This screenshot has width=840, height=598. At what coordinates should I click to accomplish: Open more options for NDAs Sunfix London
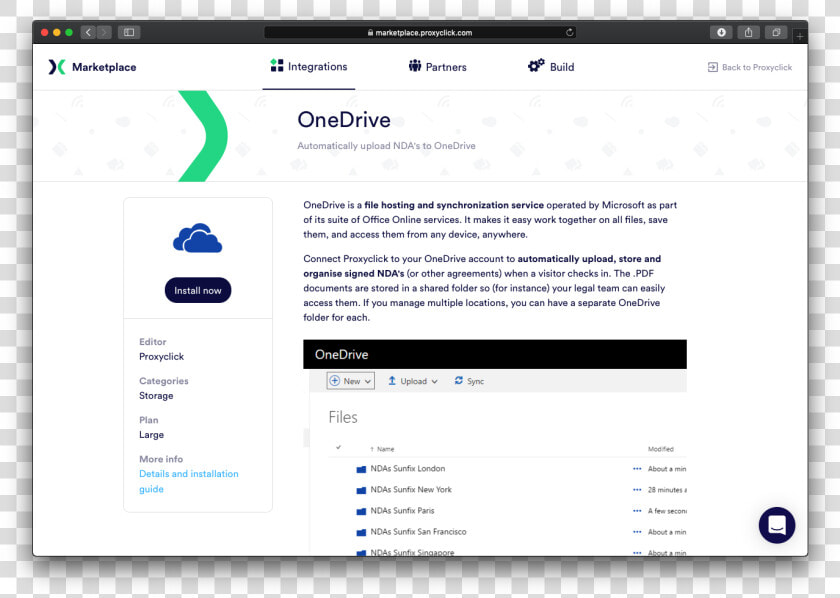point(637,469)
